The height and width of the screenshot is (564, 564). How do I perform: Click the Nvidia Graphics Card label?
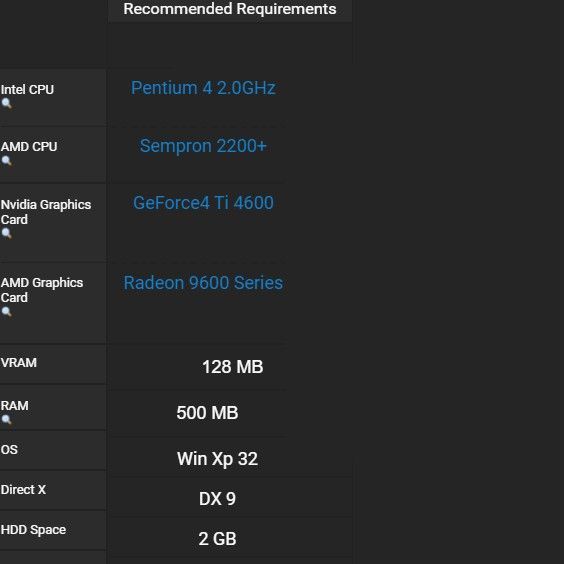[x=46, y=212]
